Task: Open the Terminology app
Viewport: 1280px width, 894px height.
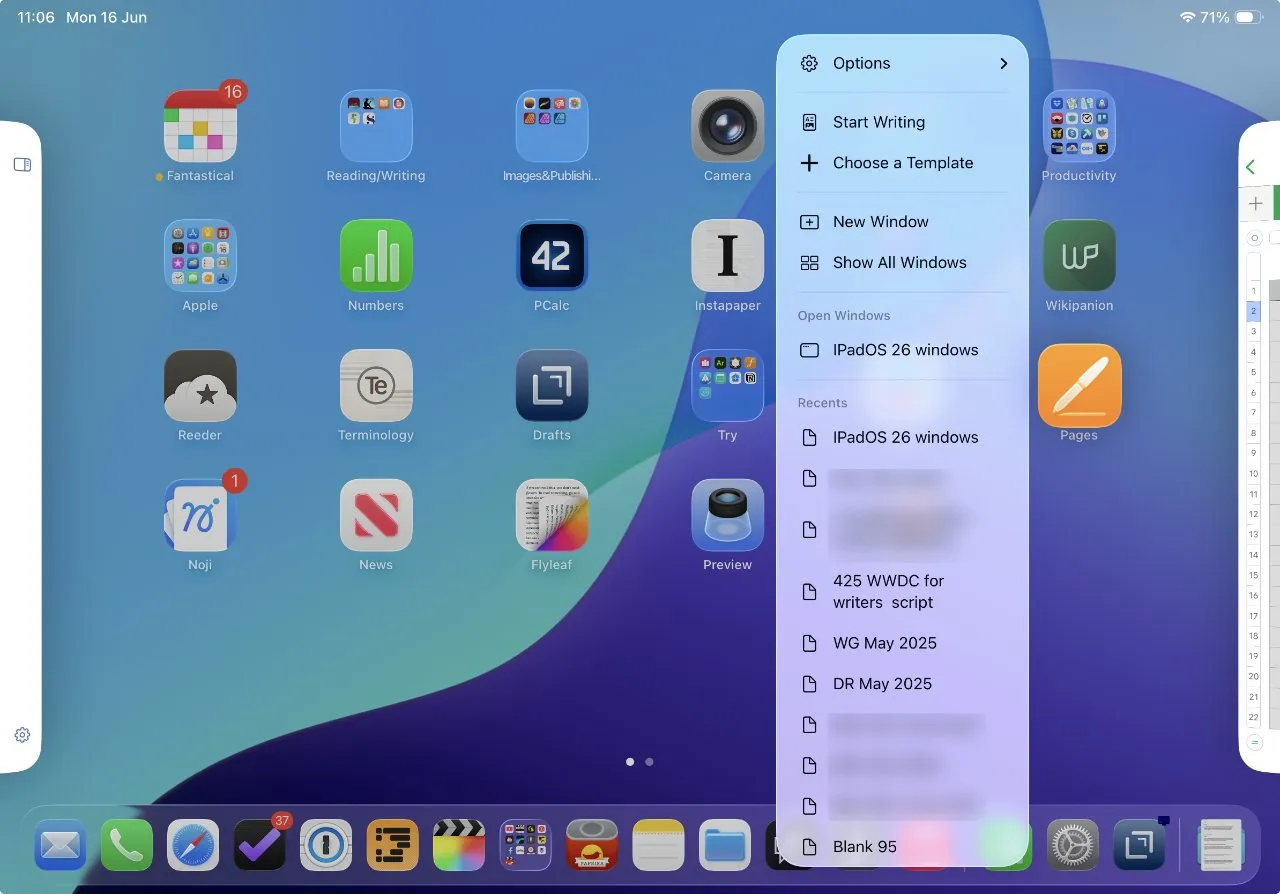Action: tap(376, 386)
